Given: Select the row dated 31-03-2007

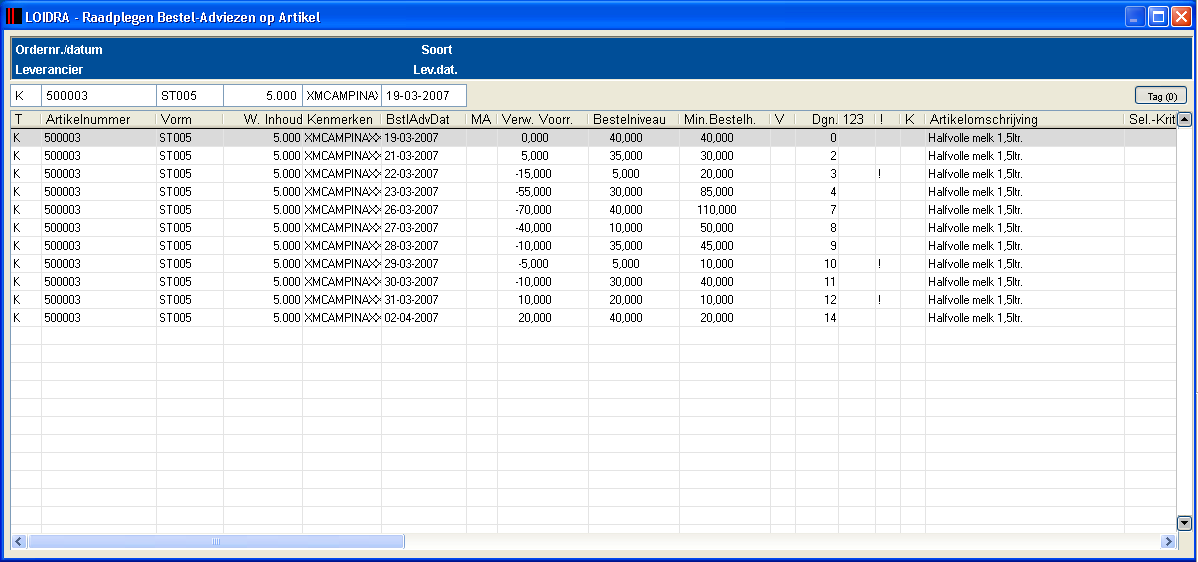Looking at the screenshot, I should tap(593, 300).
